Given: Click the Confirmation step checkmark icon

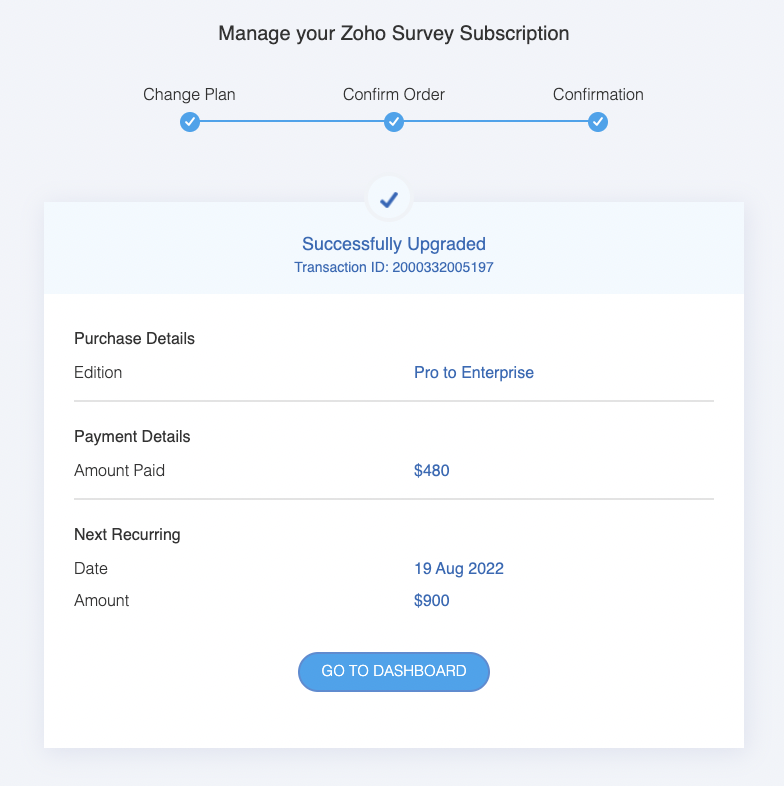Looking at the screenshot, I should (x=598, y=122).
